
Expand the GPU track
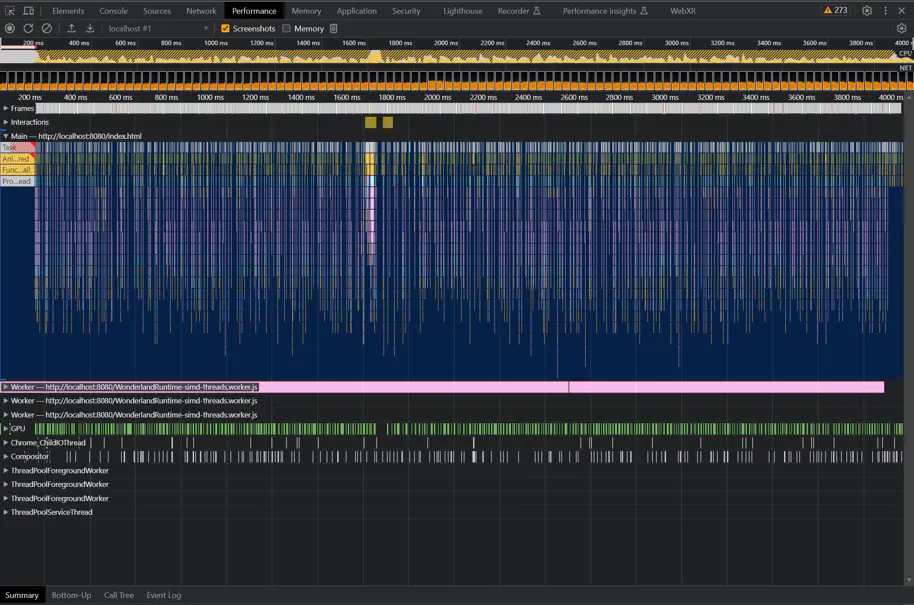[x=5, y=429]
